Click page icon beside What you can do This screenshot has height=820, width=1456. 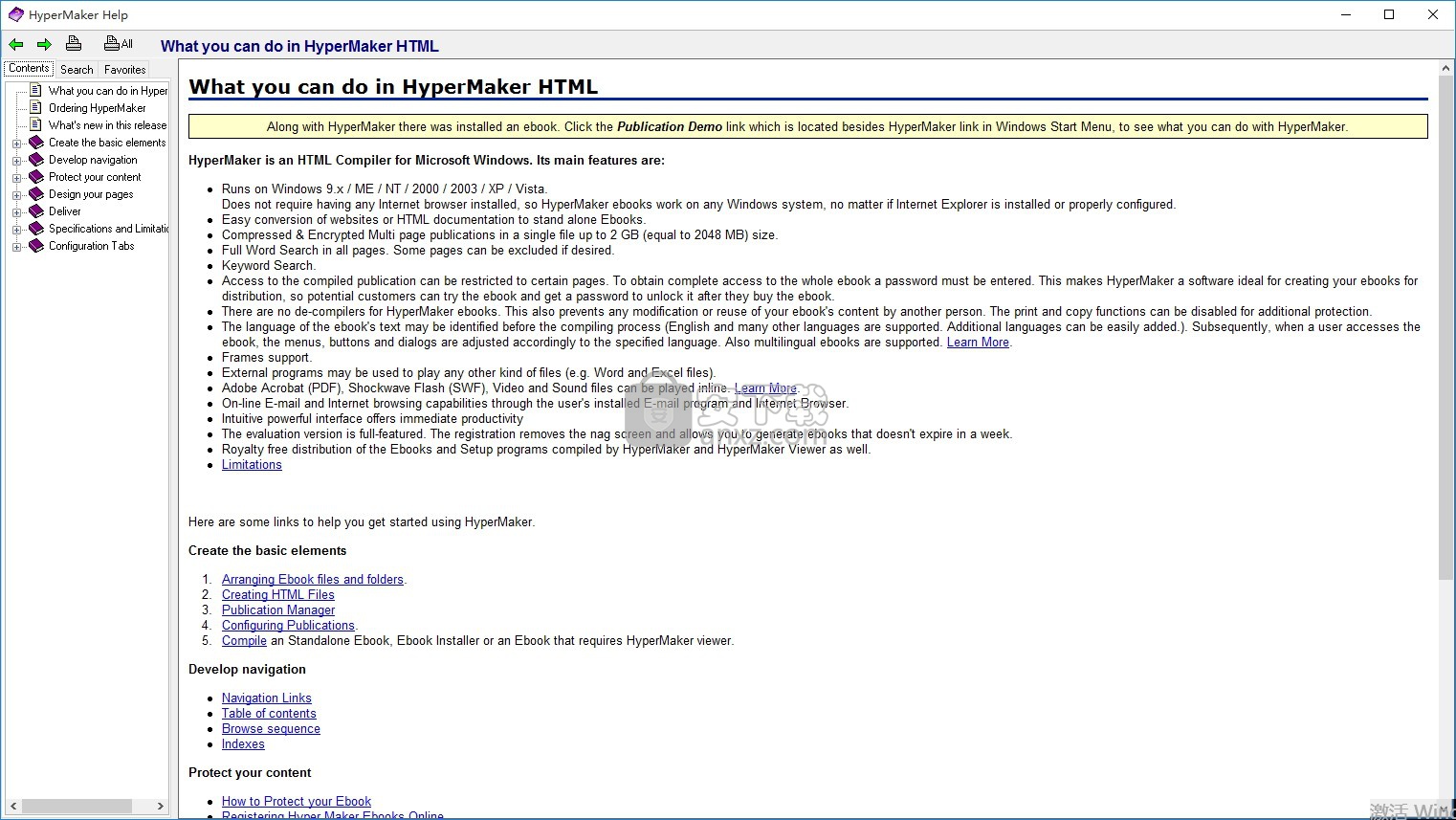point(36,90)
